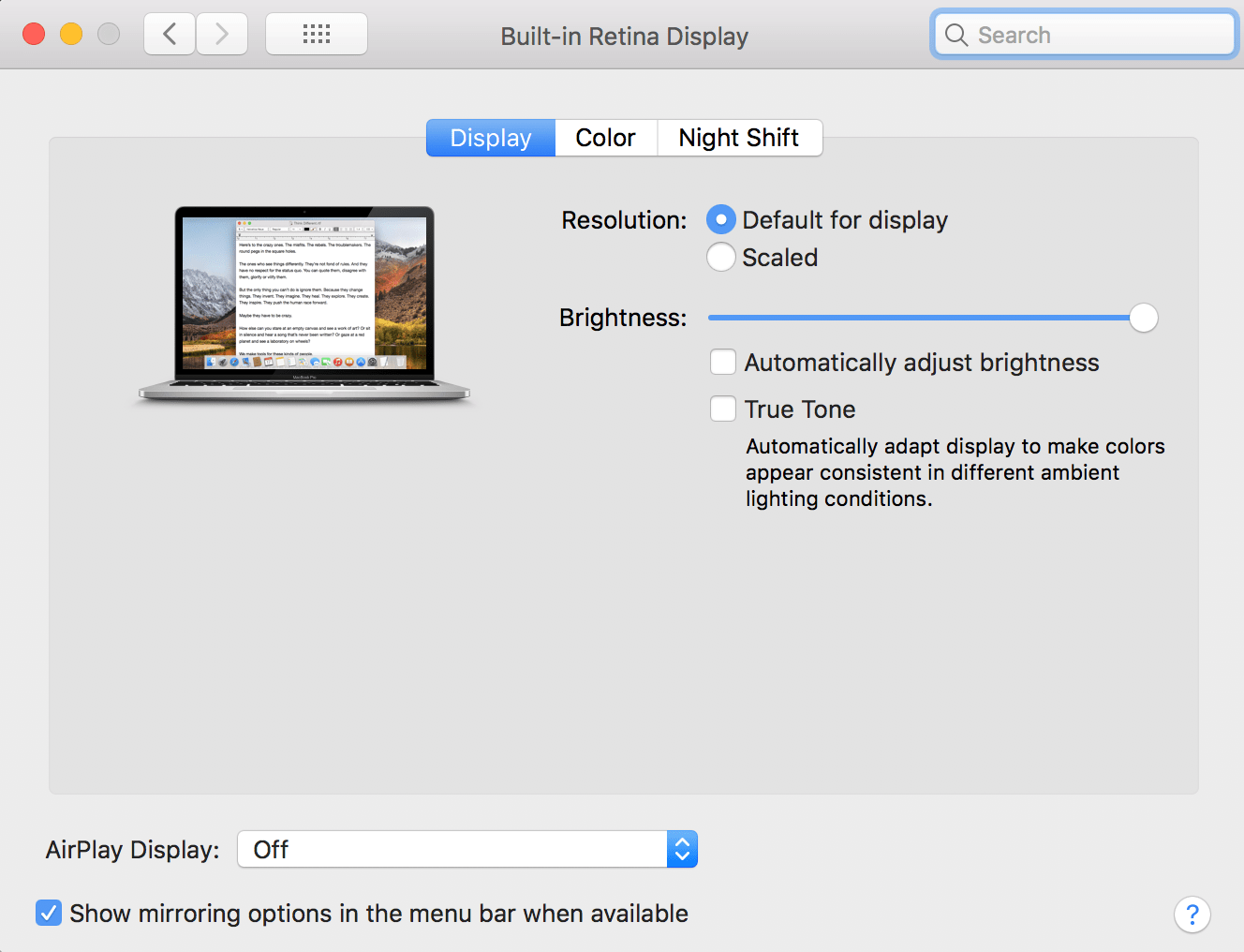The width and height of the screenshot is (1244, 952).
Task: Select the Display tab
Action: 490,138
